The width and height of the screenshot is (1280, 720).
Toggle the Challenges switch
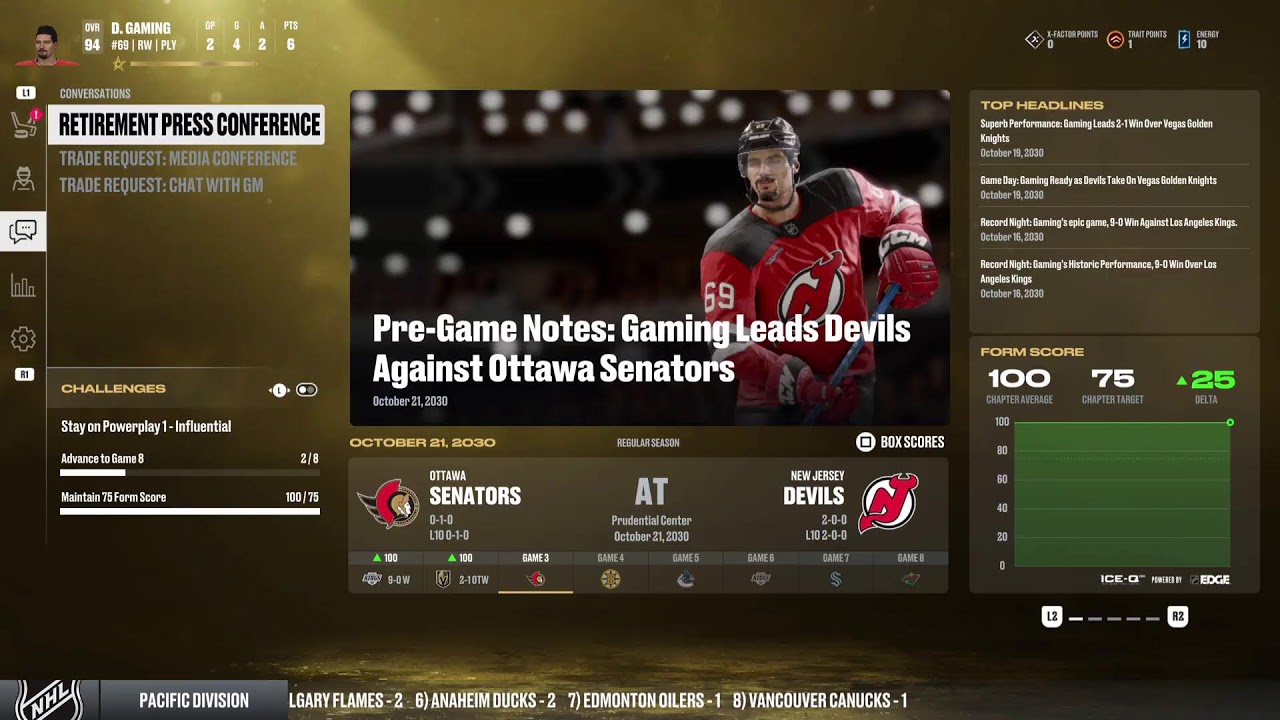pyautogui.click(x=307, y=390)
